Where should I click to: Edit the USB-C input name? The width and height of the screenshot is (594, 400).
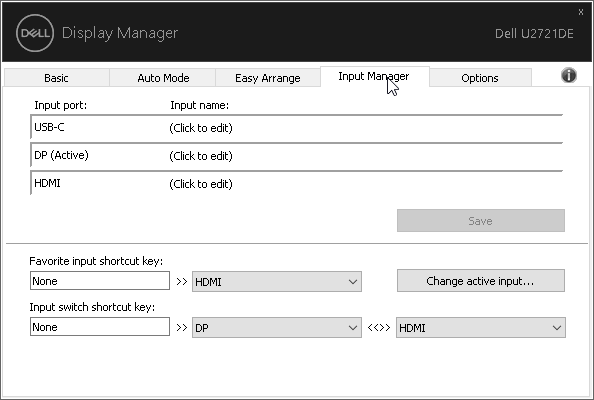click(201, 128)
